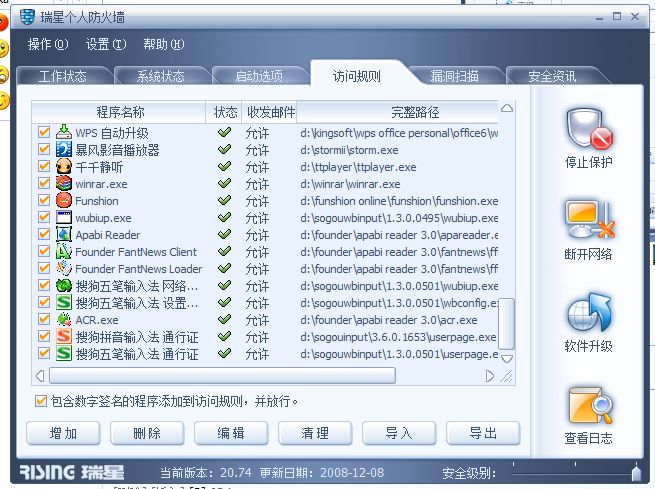Select the Founder FantNews Loader icon
The height and width of the screenshot is (489, 655).
[64, 268]
